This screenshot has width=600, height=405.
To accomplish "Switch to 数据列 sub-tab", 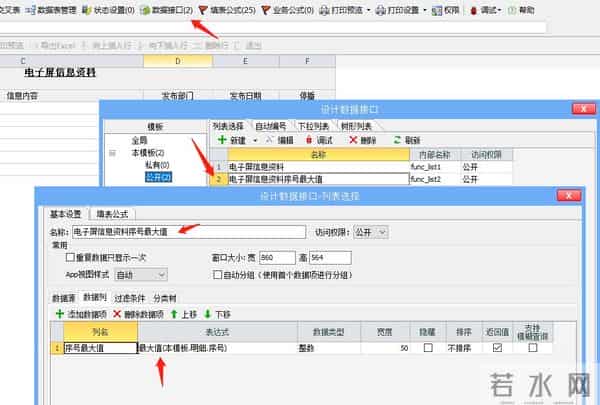I will 95,297.
